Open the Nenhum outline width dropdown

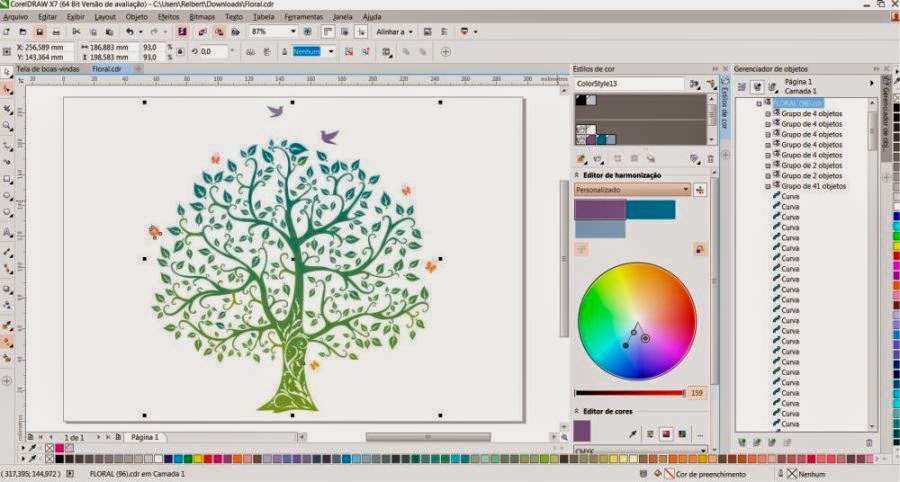(x=331, y=52)
